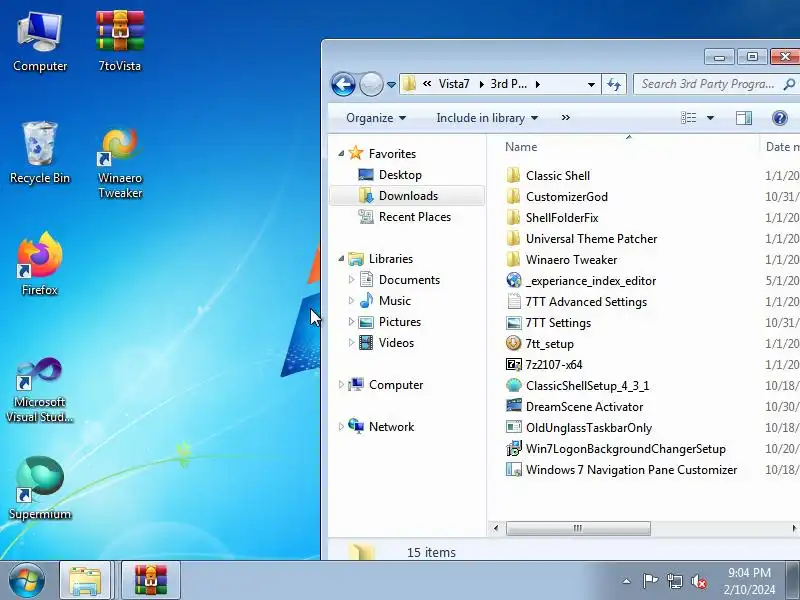
Task: Select Downloads under Favorites
Action: (408, 196)
